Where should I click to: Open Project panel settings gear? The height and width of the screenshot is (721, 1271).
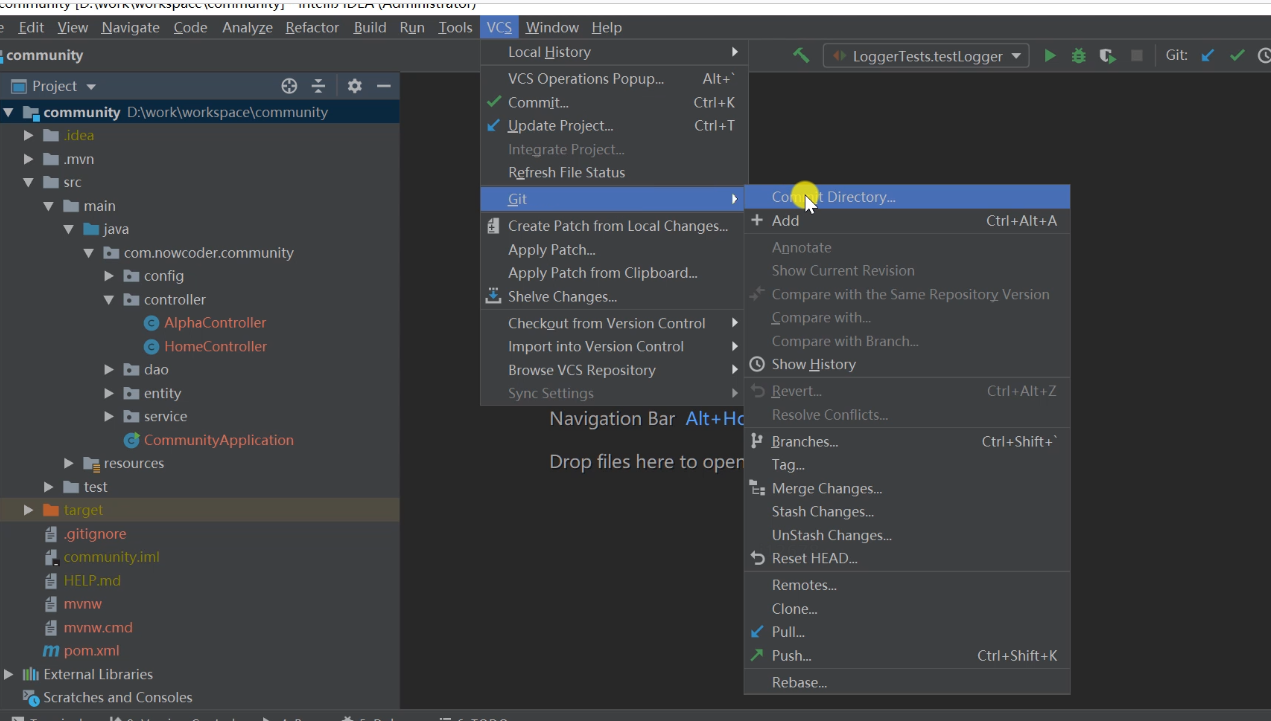(x=354, y=86)
